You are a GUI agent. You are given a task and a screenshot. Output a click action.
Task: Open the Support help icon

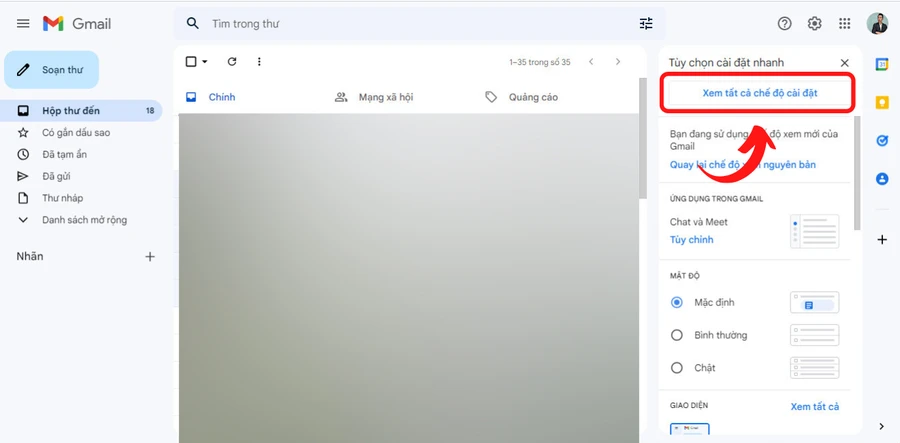point(784,24)
